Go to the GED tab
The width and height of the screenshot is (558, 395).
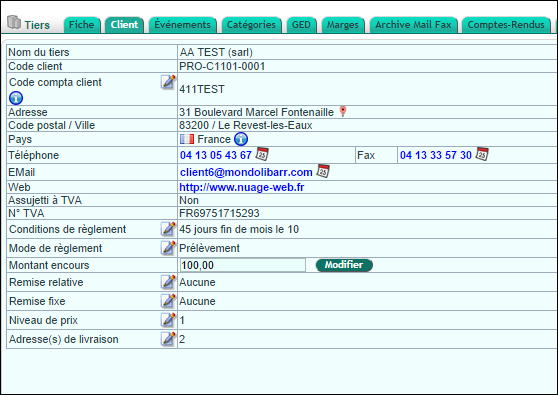click(301, 25)
